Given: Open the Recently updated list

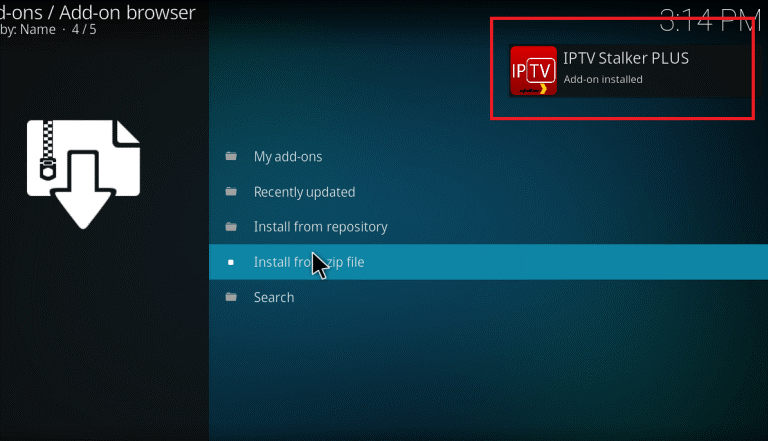Looking at the screenshot, I should point(304,192).
